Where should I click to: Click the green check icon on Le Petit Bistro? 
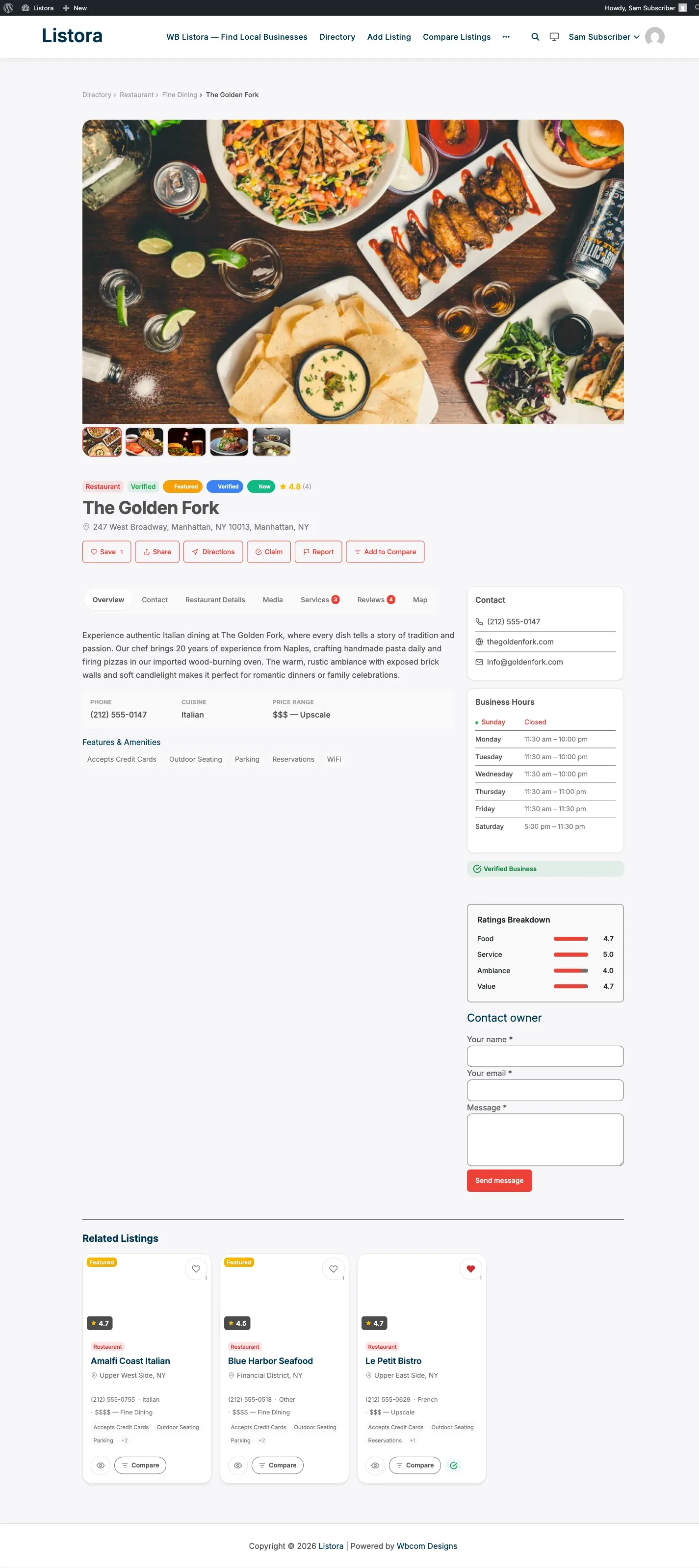[454, 1465]
